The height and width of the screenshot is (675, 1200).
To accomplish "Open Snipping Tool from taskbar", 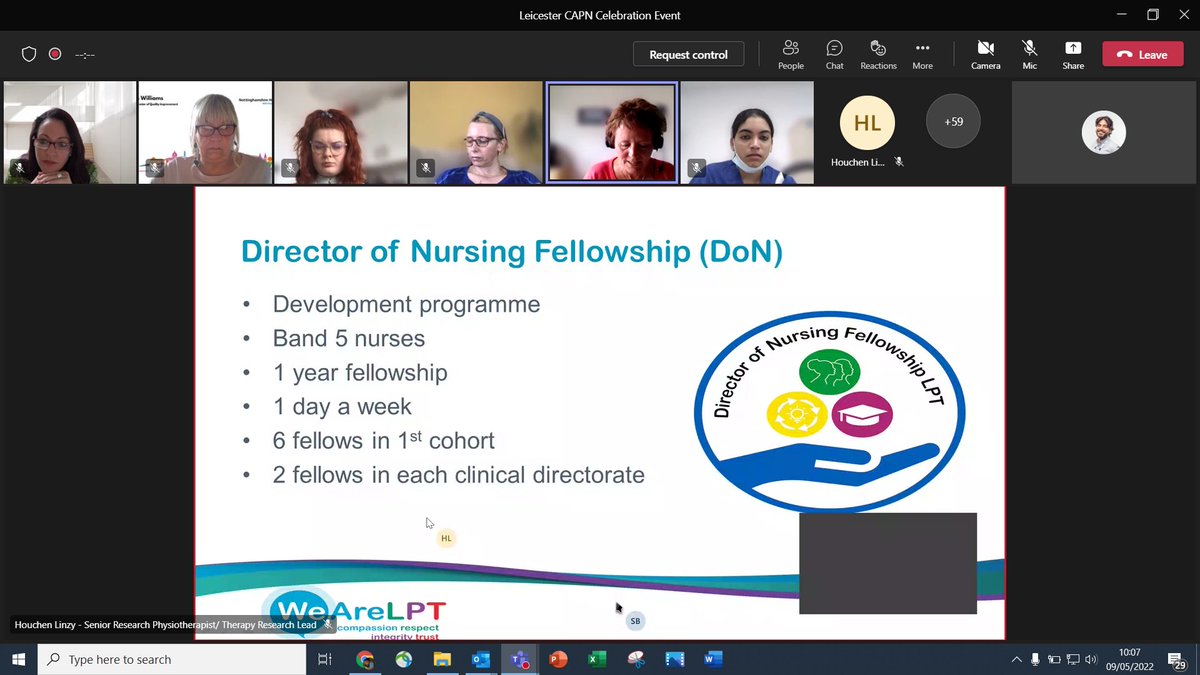I will [x=636, y=659].
